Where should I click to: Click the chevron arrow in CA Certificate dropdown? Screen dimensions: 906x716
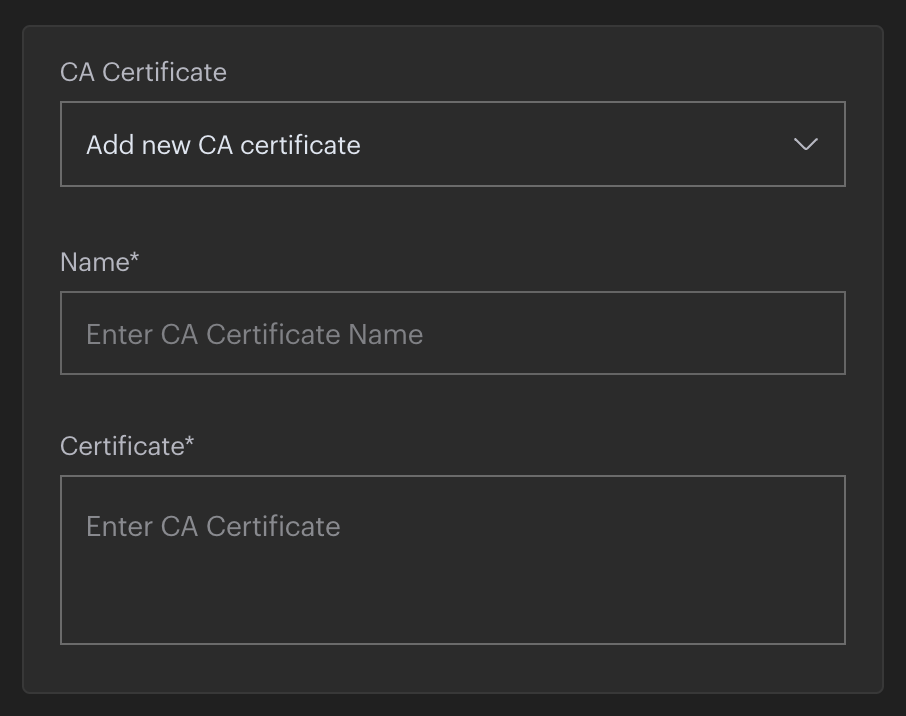point(805,144)
